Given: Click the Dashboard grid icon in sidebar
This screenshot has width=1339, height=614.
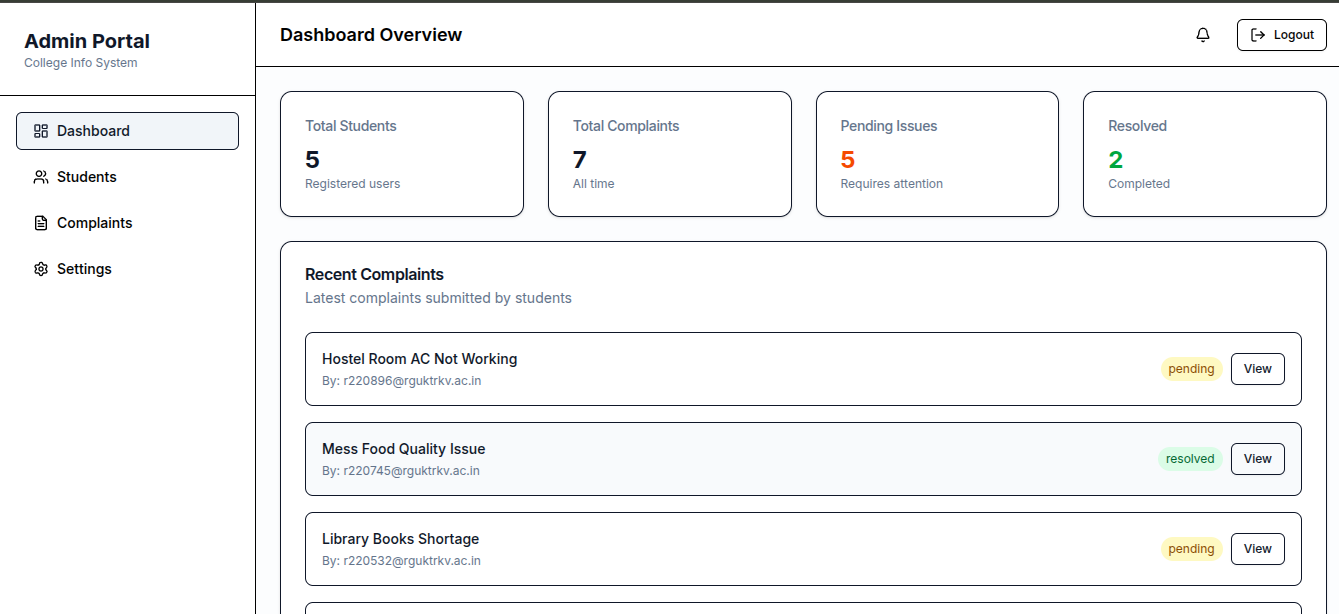Looking at the screenshot, I should pos(41,131).
